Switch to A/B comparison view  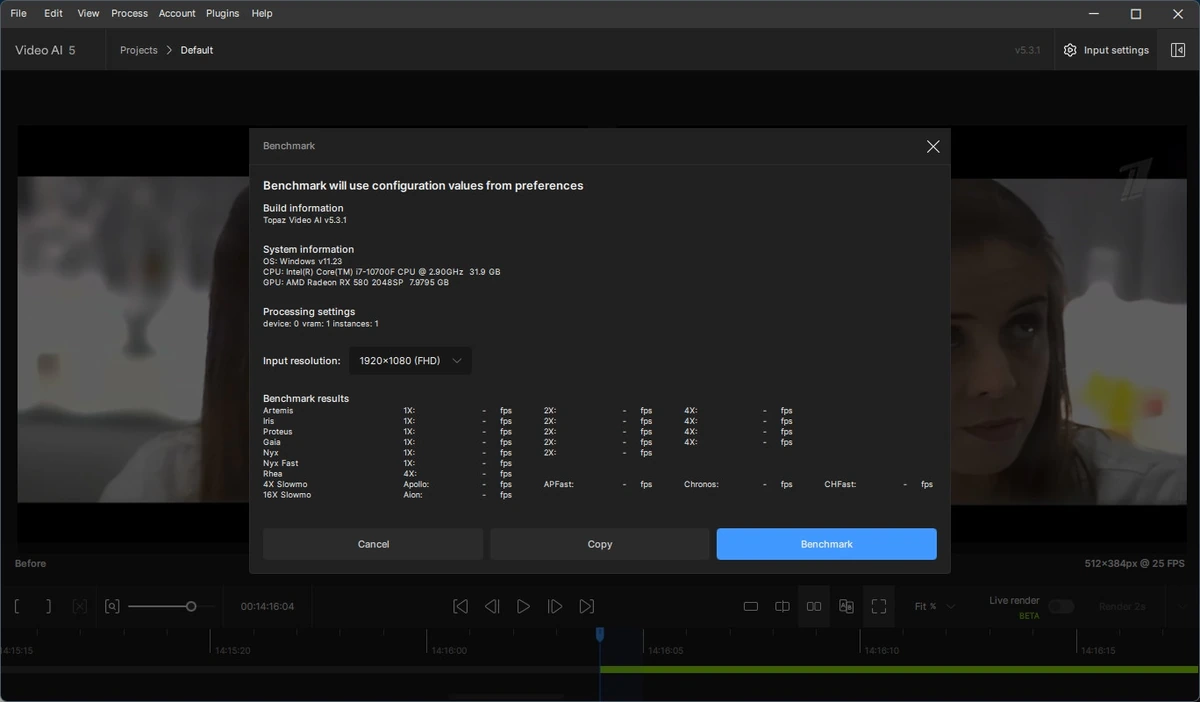(x=846, y=606)
